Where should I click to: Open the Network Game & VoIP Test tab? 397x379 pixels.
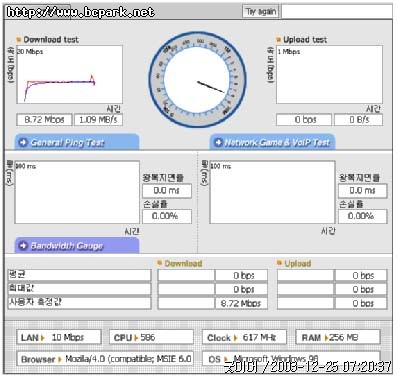pos(272,142)
